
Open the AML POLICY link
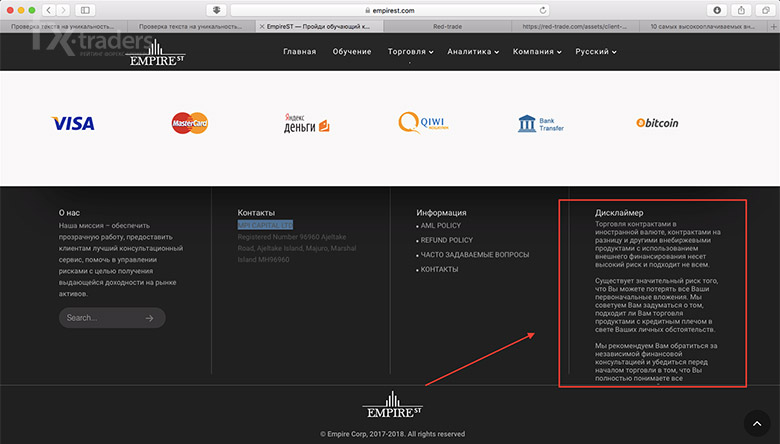(441, 225)
